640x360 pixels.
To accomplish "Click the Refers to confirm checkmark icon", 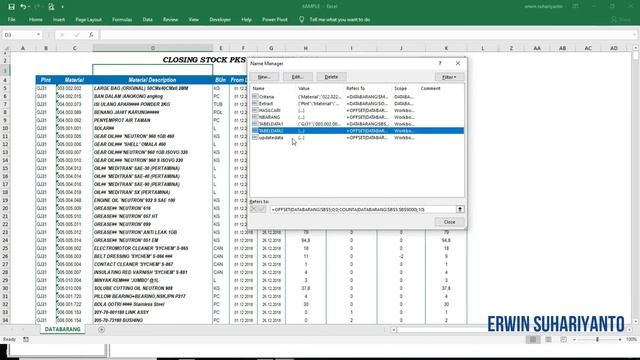I will pyautogui.click(x=262, y=209).
